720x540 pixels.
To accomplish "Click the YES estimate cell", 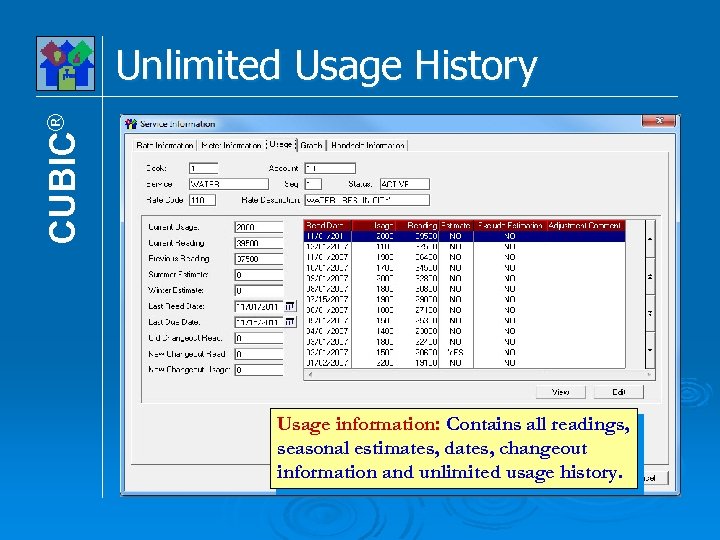I will click(455, 352).
